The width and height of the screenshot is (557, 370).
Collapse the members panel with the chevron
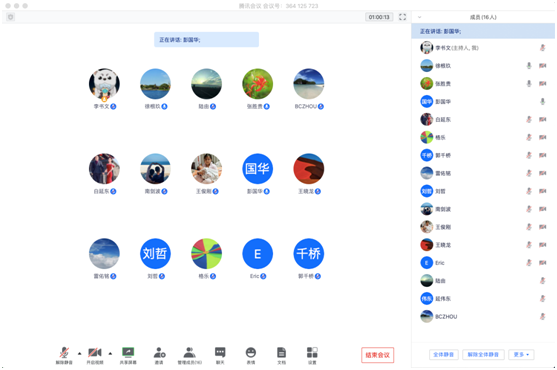pos(420,17)
